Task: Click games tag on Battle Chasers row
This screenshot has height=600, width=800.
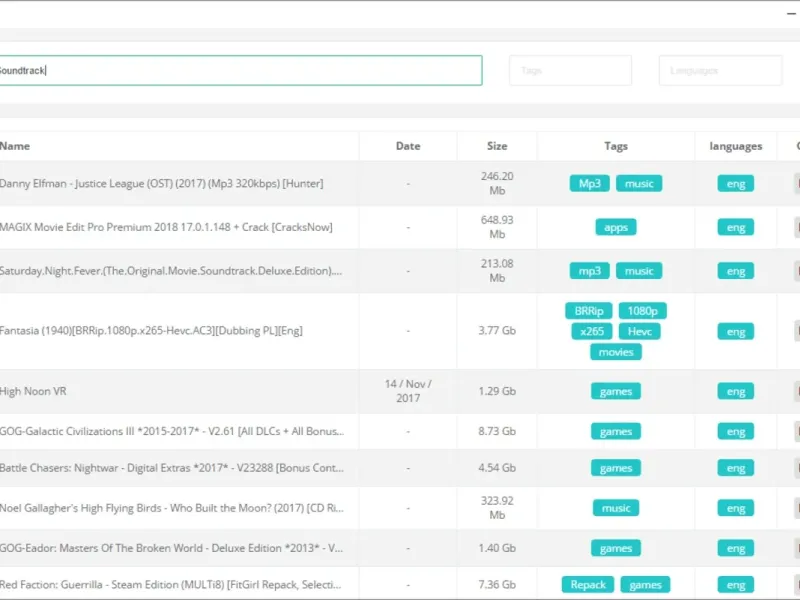Action: click(616, 468)
